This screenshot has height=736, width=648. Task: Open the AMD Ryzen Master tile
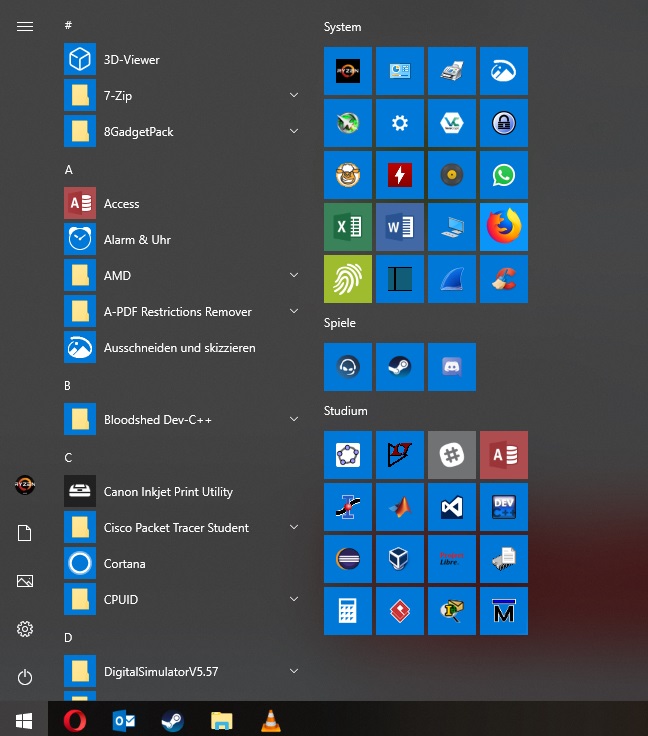coord(348,71)
